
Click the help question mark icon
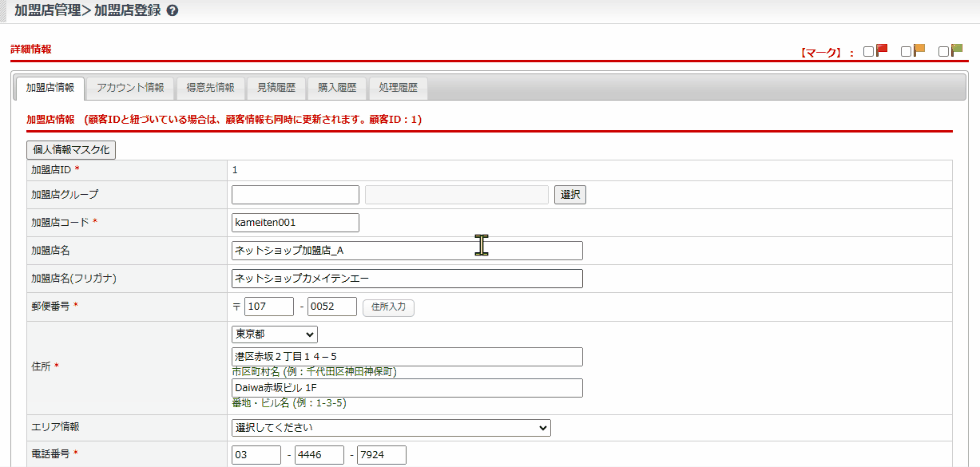[172, 11]
